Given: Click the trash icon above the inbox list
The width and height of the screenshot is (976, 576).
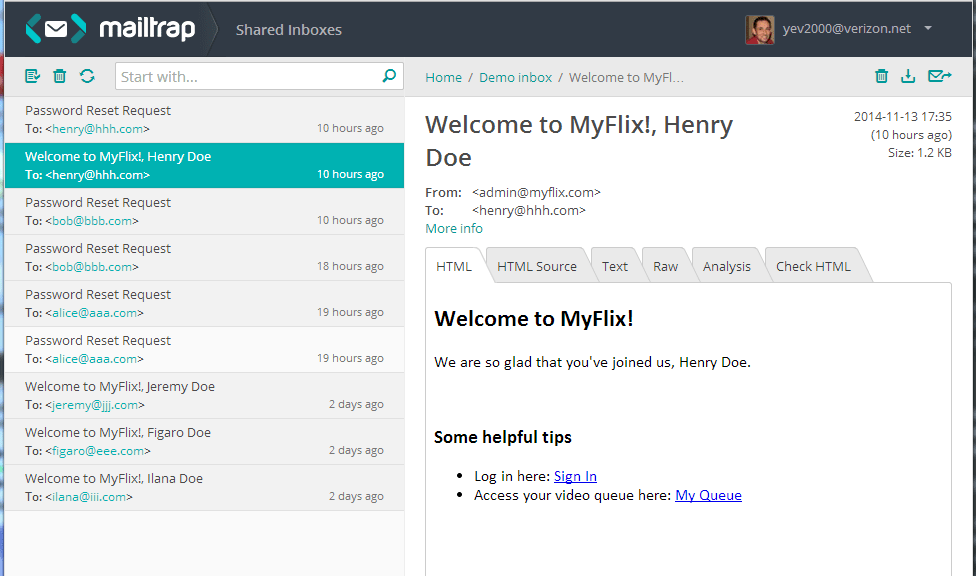Looking at the screenshot, I should coord(60,76).
